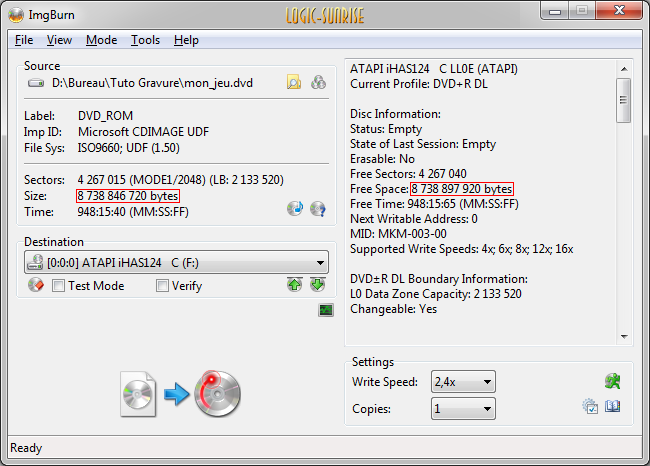Click the browse for disc image queue icon

click(318, 83)
